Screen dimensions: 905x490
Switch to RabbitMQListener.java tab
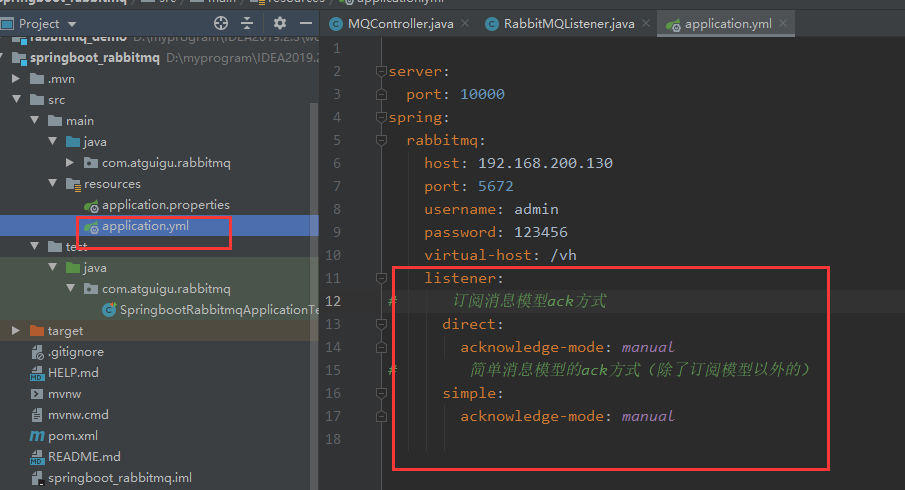568,24
